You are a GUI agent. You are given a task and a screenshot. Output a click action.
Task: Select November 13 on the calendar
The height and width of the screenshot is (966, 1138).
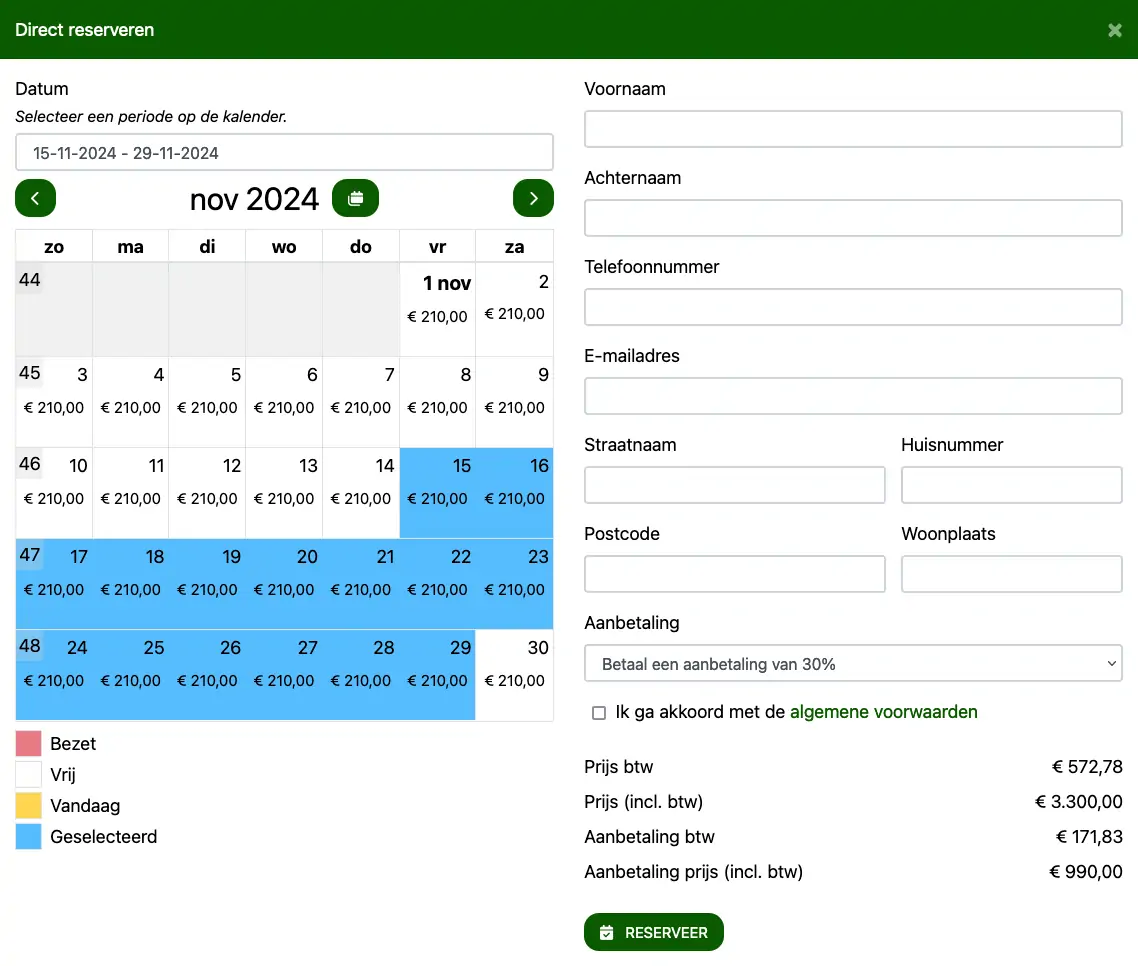[284, 493]
